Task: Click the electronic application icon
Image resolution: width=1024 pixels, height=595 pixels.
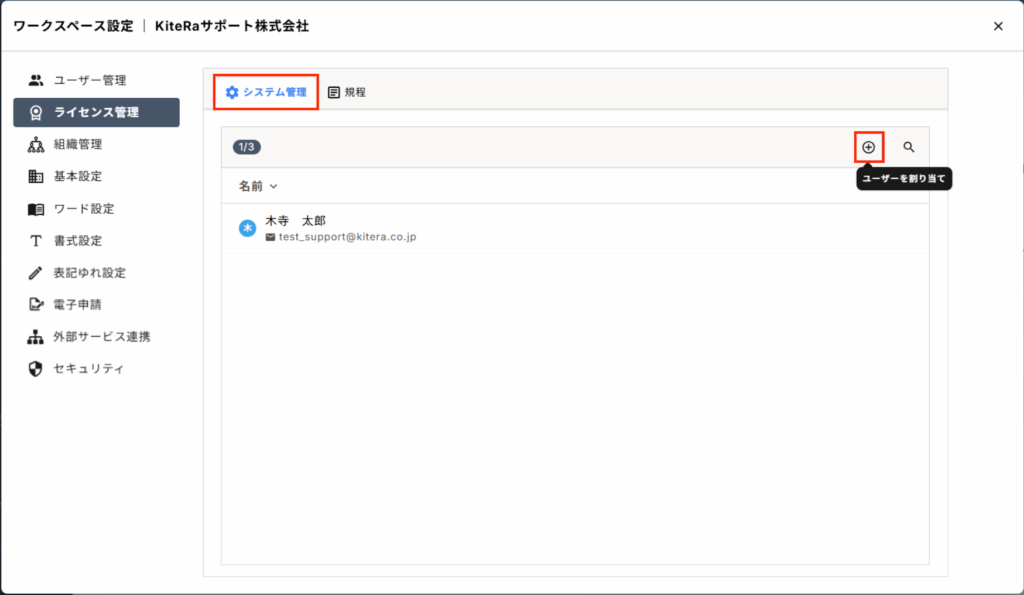Action: coord(36,305)
